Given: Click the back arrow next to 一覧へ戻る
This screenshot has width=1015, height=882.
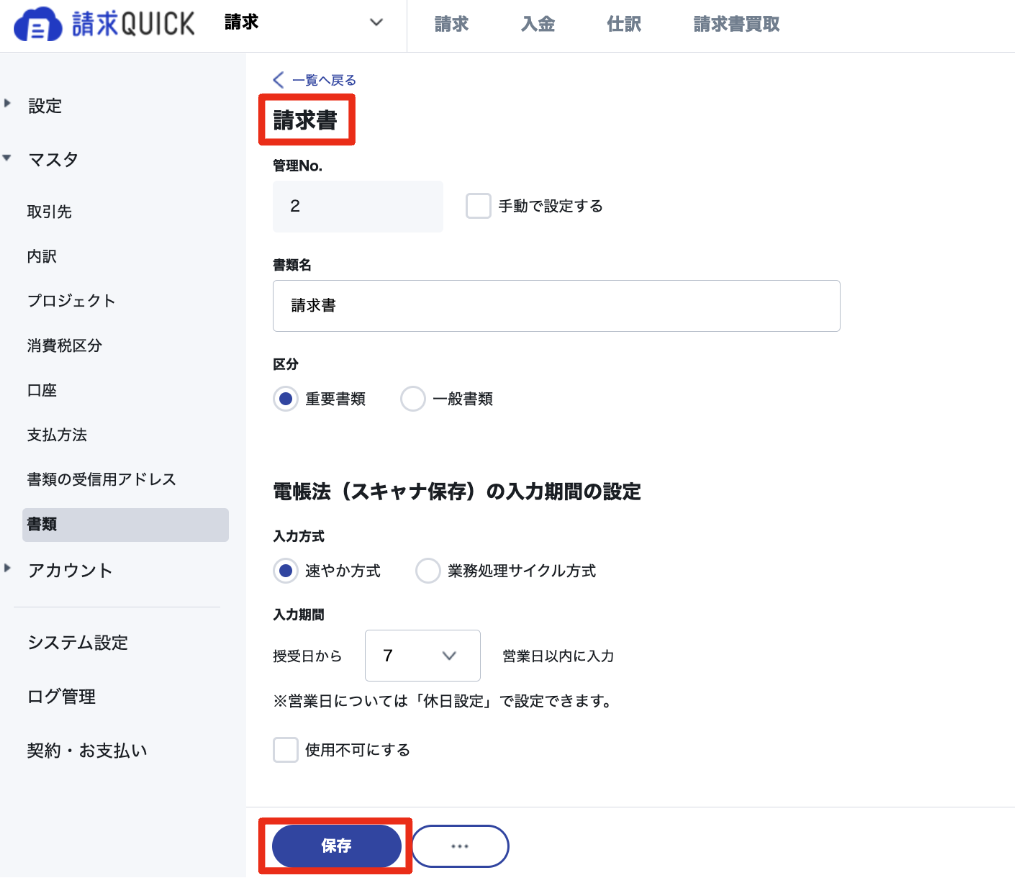Looking at the screenshot, I should [x=278, y=80].
